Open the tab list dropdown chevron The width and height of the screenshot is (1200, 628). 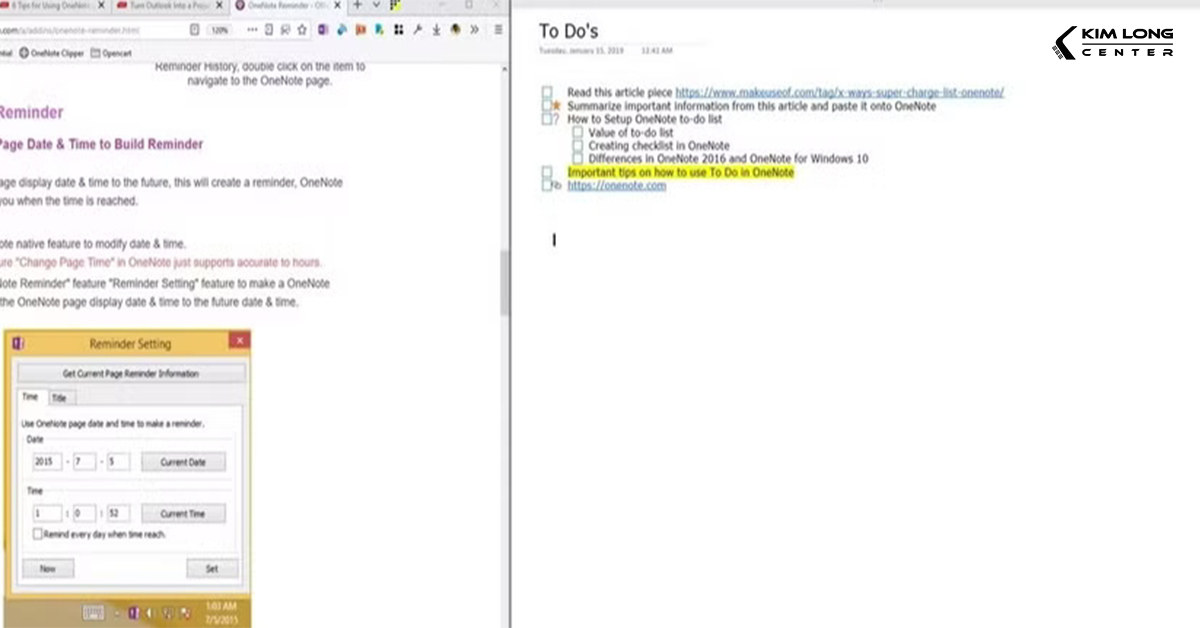378,7
